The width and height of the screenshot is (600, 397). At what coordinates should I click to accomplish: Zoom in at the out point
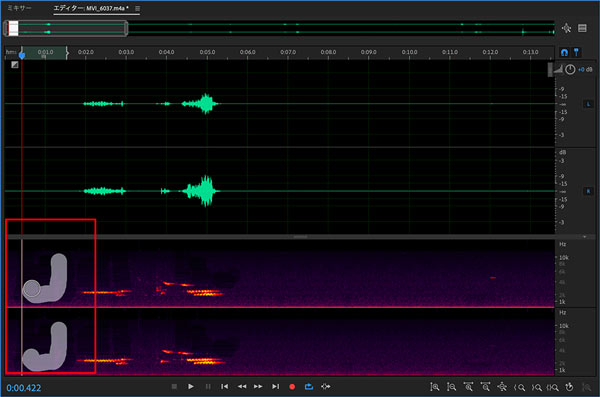(x=536, y=387)
